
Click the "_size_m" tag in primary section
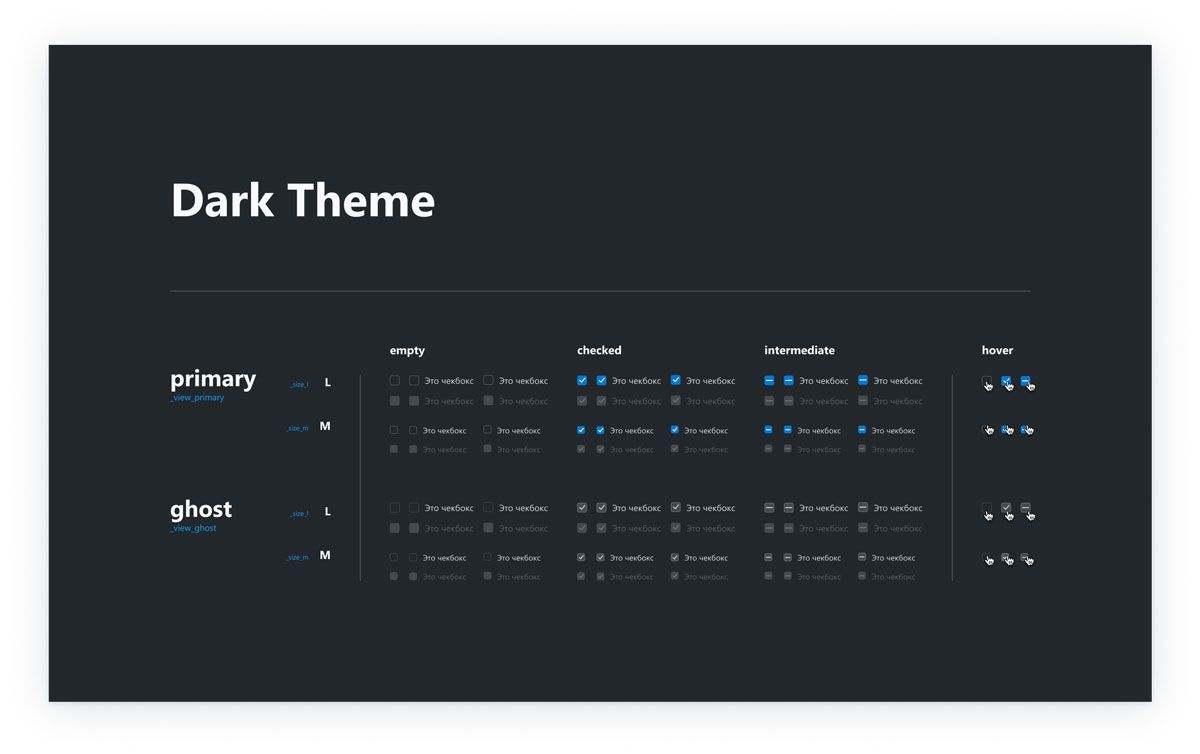[x=298, y=429]
